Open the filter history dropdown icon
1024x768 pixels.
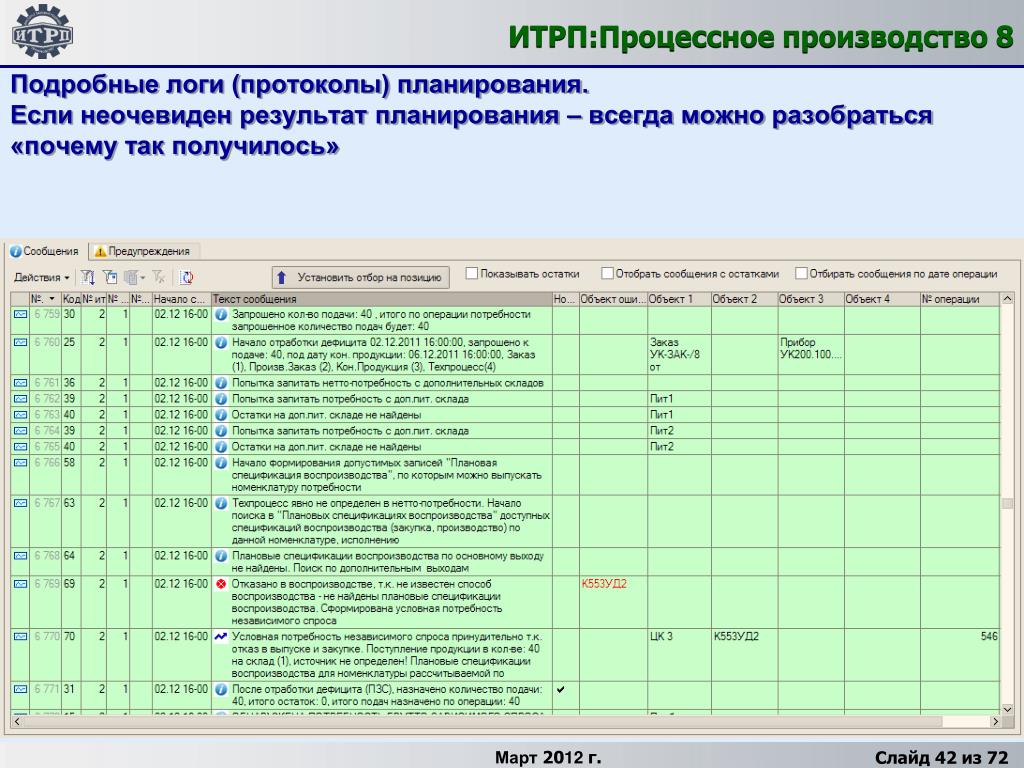(134, 278)
